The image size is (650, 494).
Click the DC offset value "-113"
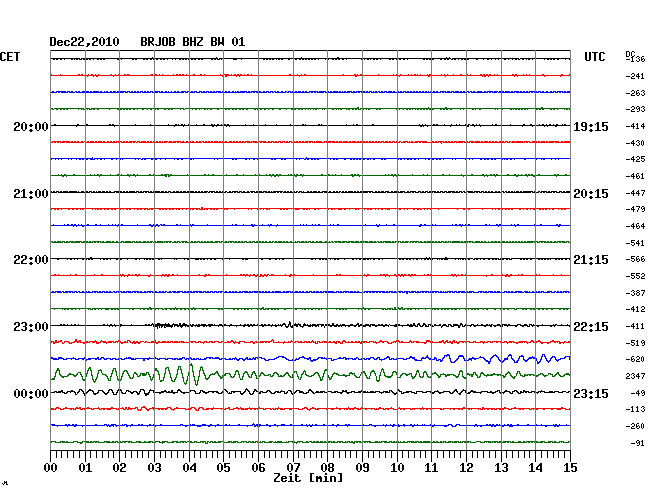click(x=635, y=409)
